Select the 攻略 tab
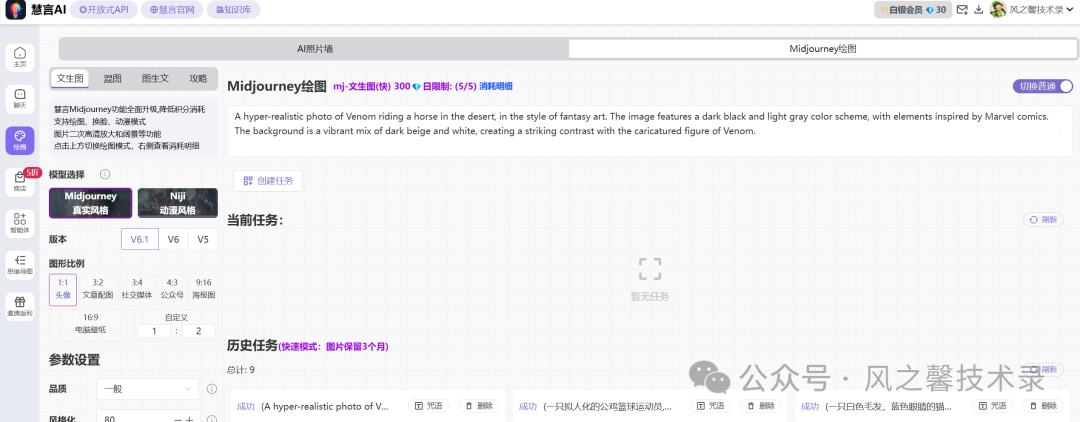1080x422 pixels. [198, 78]
